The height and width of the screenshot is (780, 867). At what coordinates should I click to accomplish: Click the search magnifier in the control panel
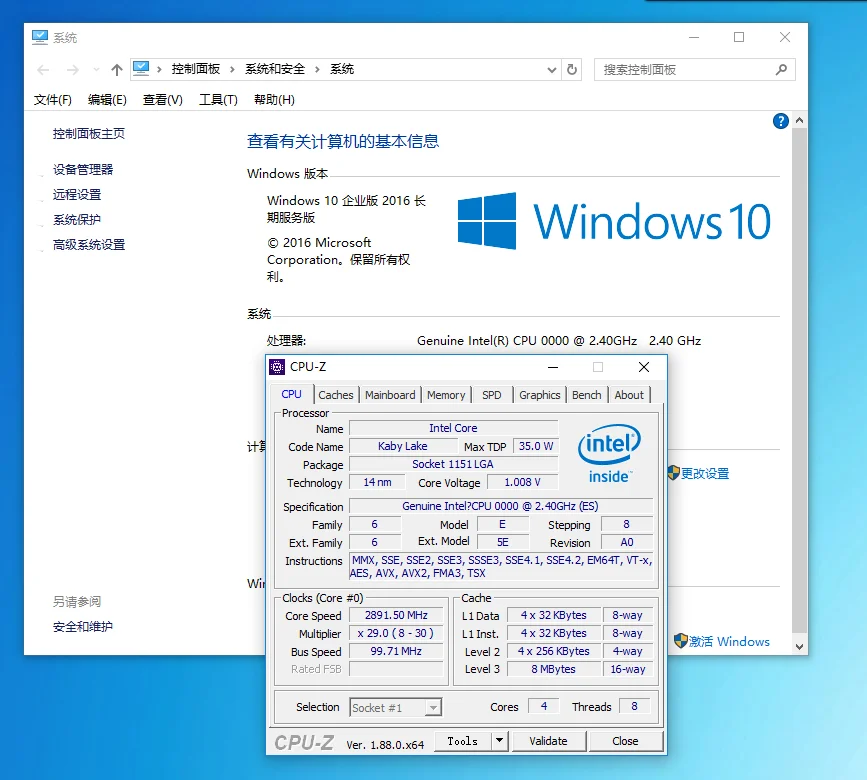pyautogui.click(x=781, y=70)
